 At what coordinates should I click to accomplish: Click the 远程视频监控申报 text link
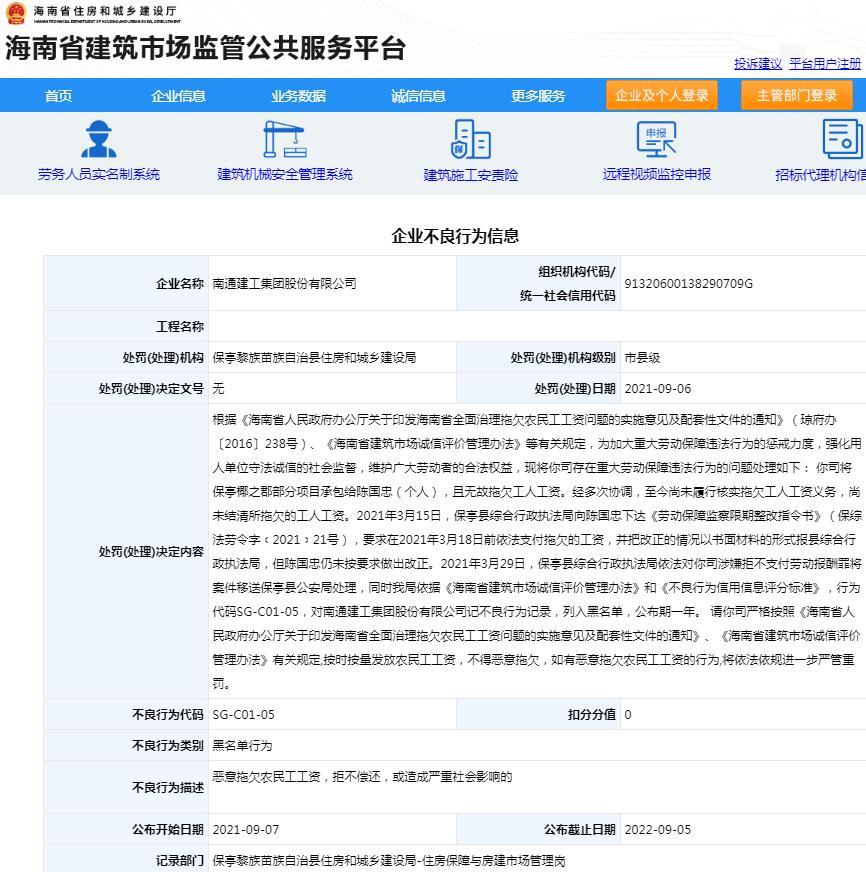pos(656,174)
